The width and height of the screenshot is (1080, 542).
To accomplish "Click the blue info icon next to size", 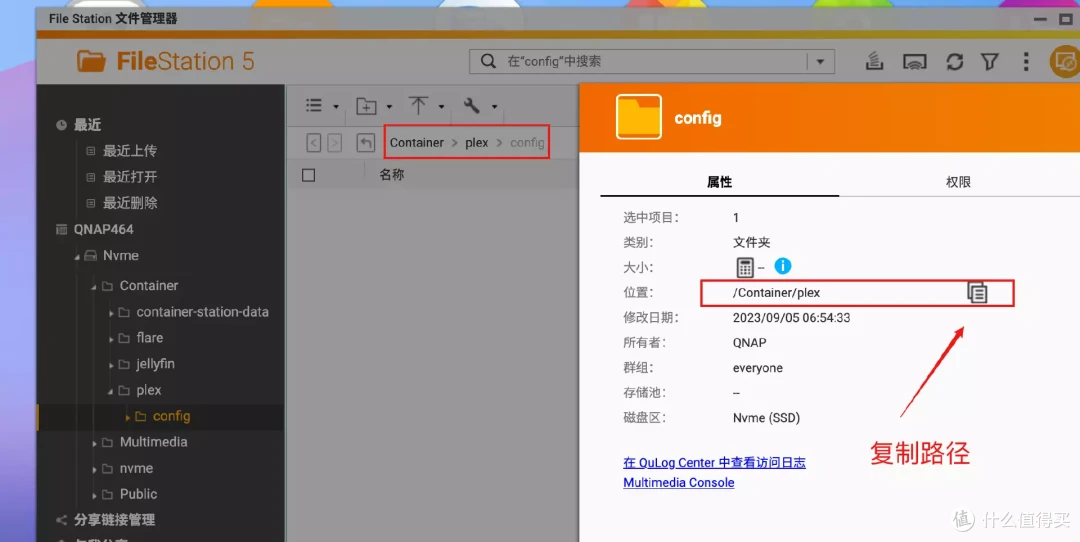I will (782, 265).
